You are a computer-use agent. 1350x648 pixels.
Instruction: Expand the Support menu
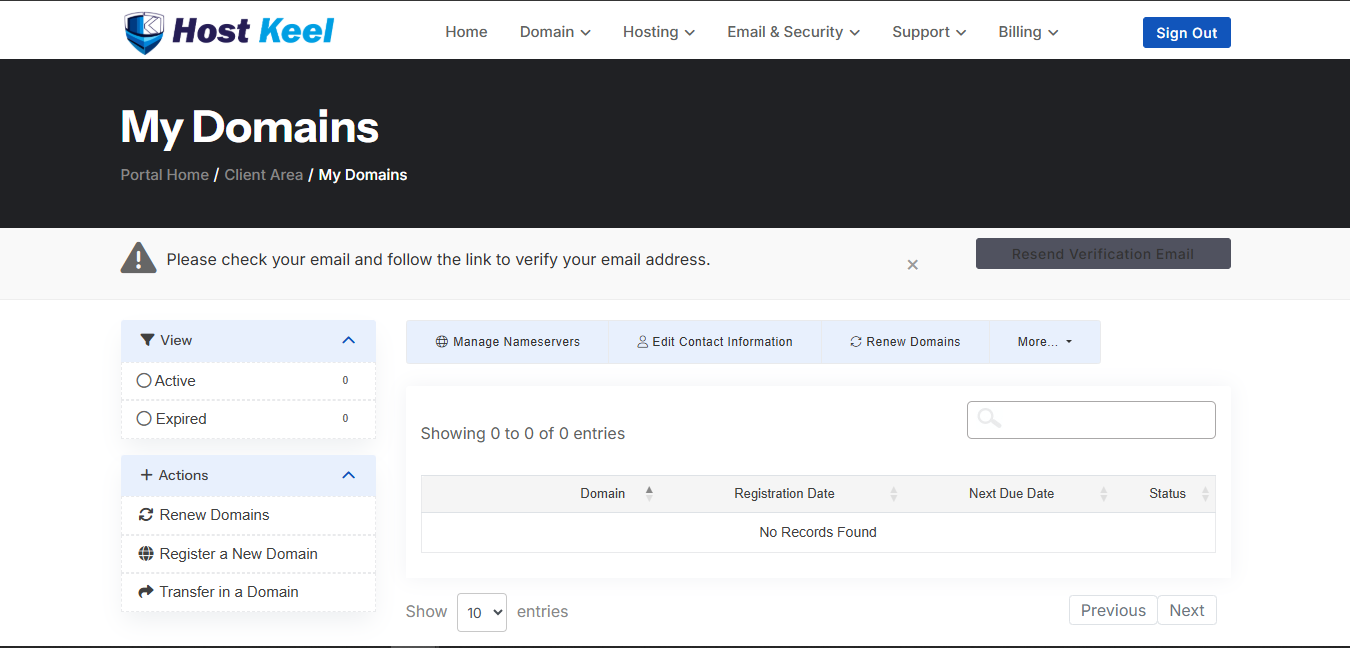(x=929, y=32)
